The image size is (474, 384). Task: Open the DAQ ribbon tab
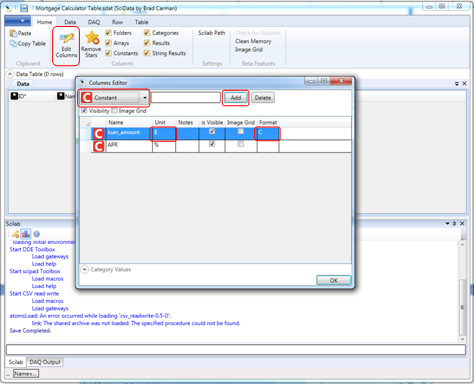tap(94, 22)
